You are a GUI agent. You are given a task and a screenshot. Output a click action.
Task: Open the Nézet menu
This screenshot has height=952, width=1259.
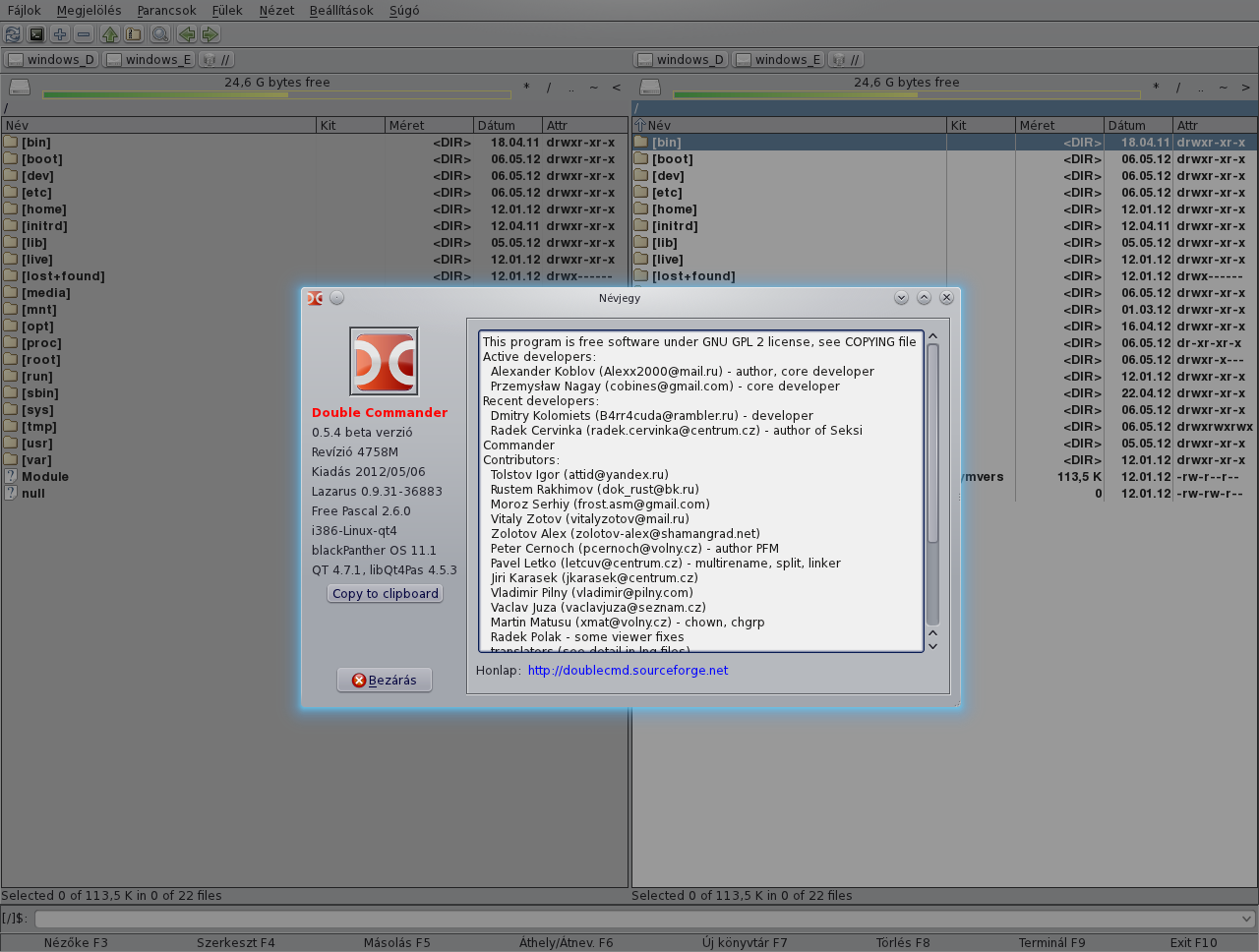276,10
